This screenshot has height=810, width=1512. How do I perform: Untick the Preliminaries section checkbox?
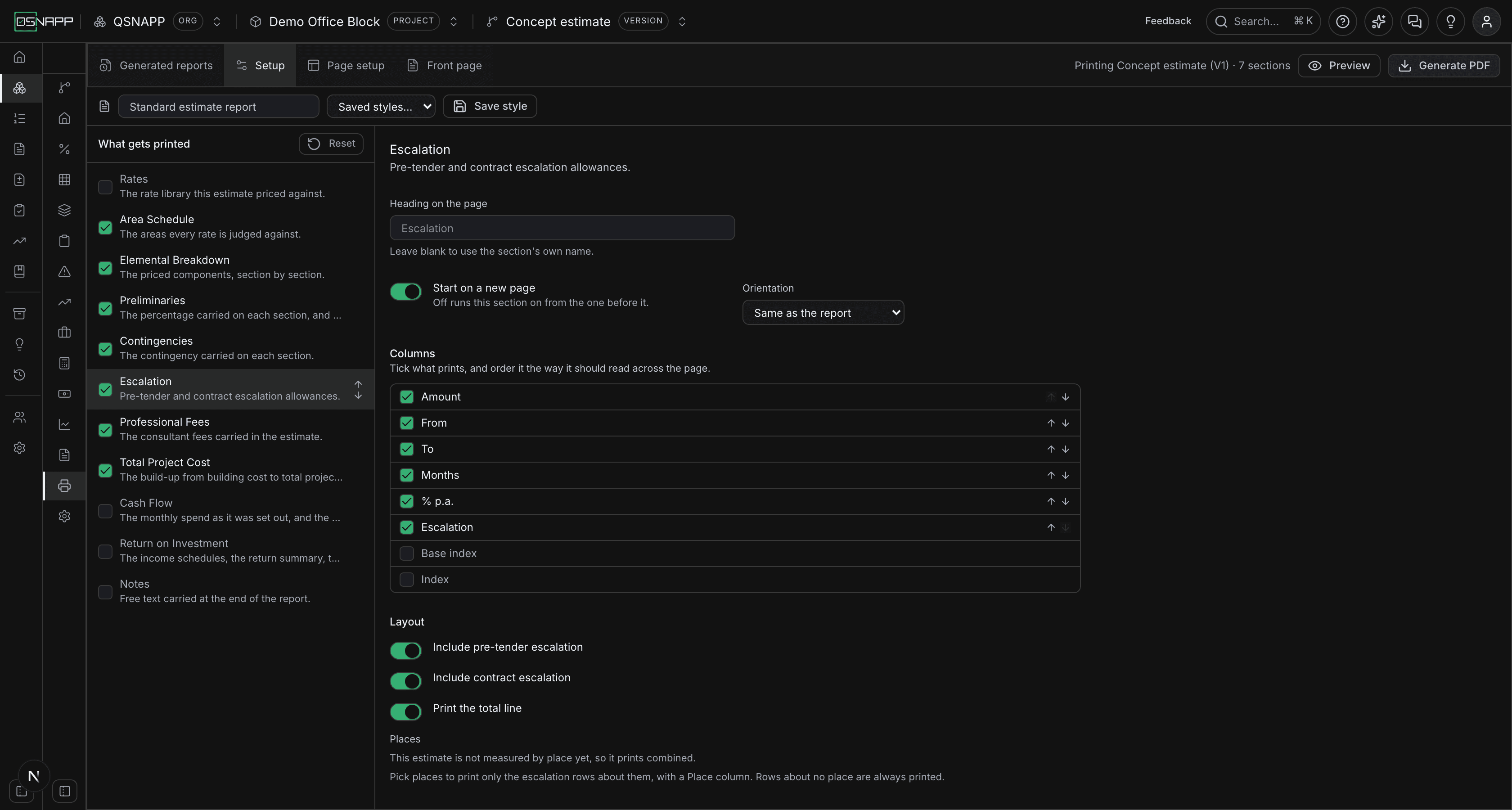click(x=105, y=308)
